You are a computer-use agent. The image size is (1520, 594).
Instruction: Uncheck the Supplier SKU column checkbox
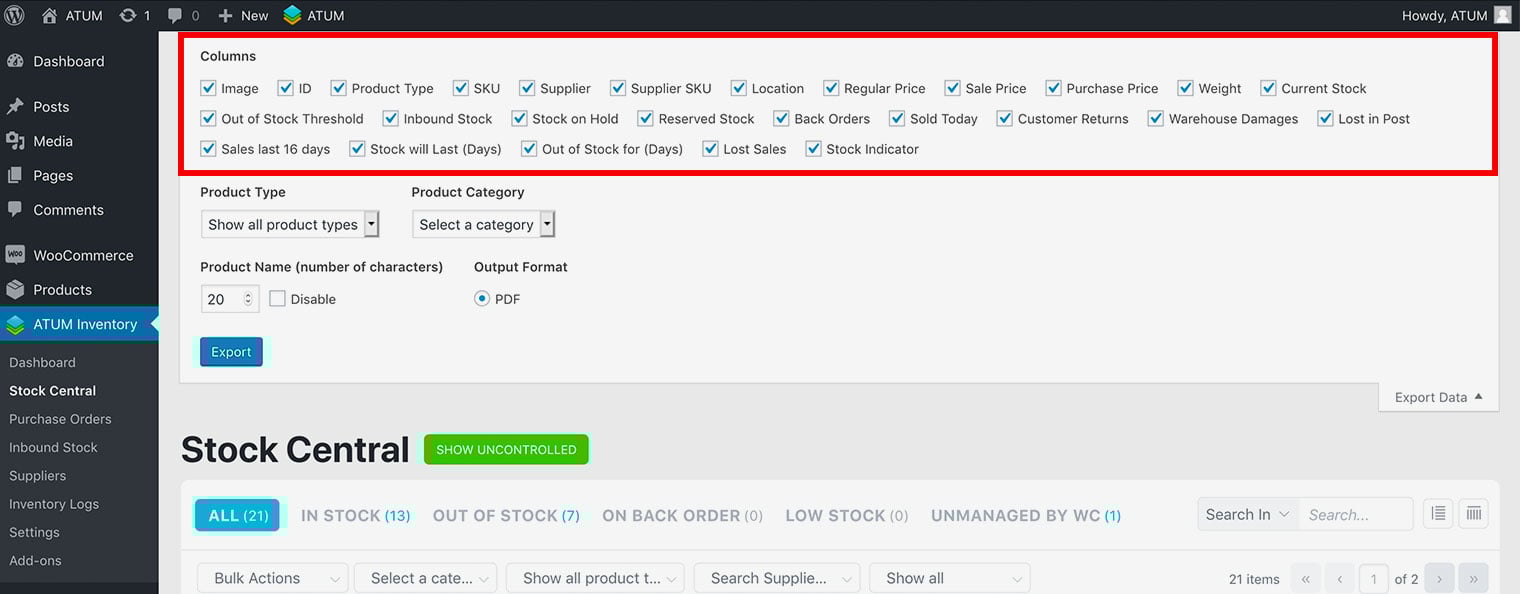618,88
